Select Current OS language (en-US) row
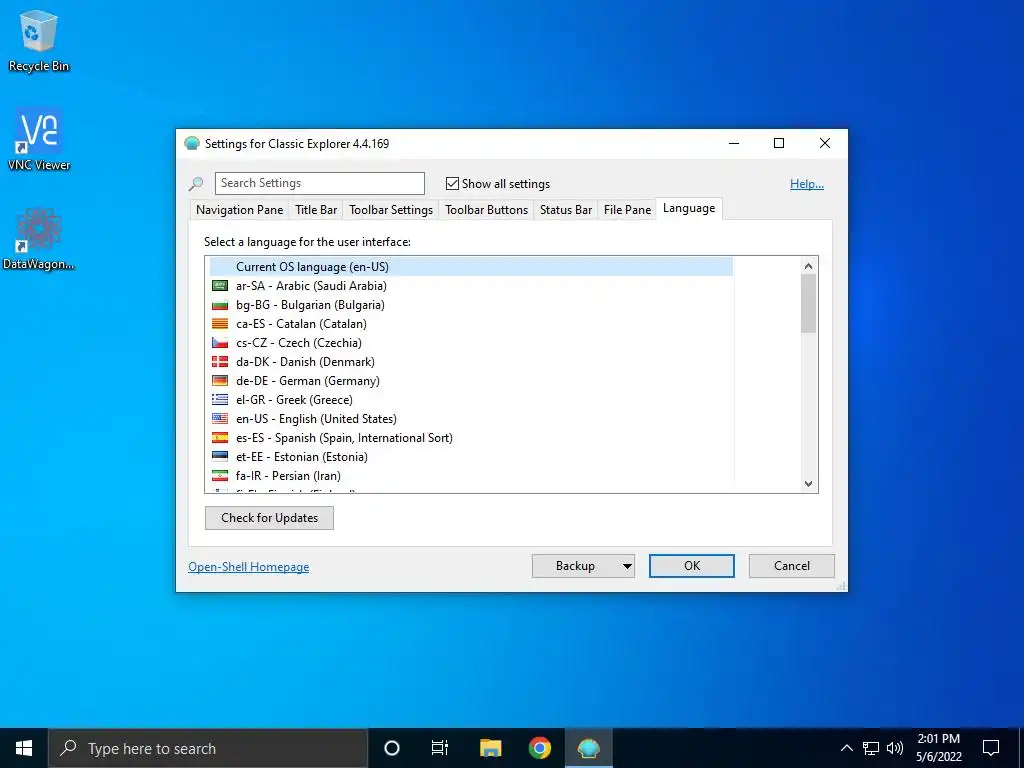The height and width of the screenshot is (768, 1024). tap(471, 267)
